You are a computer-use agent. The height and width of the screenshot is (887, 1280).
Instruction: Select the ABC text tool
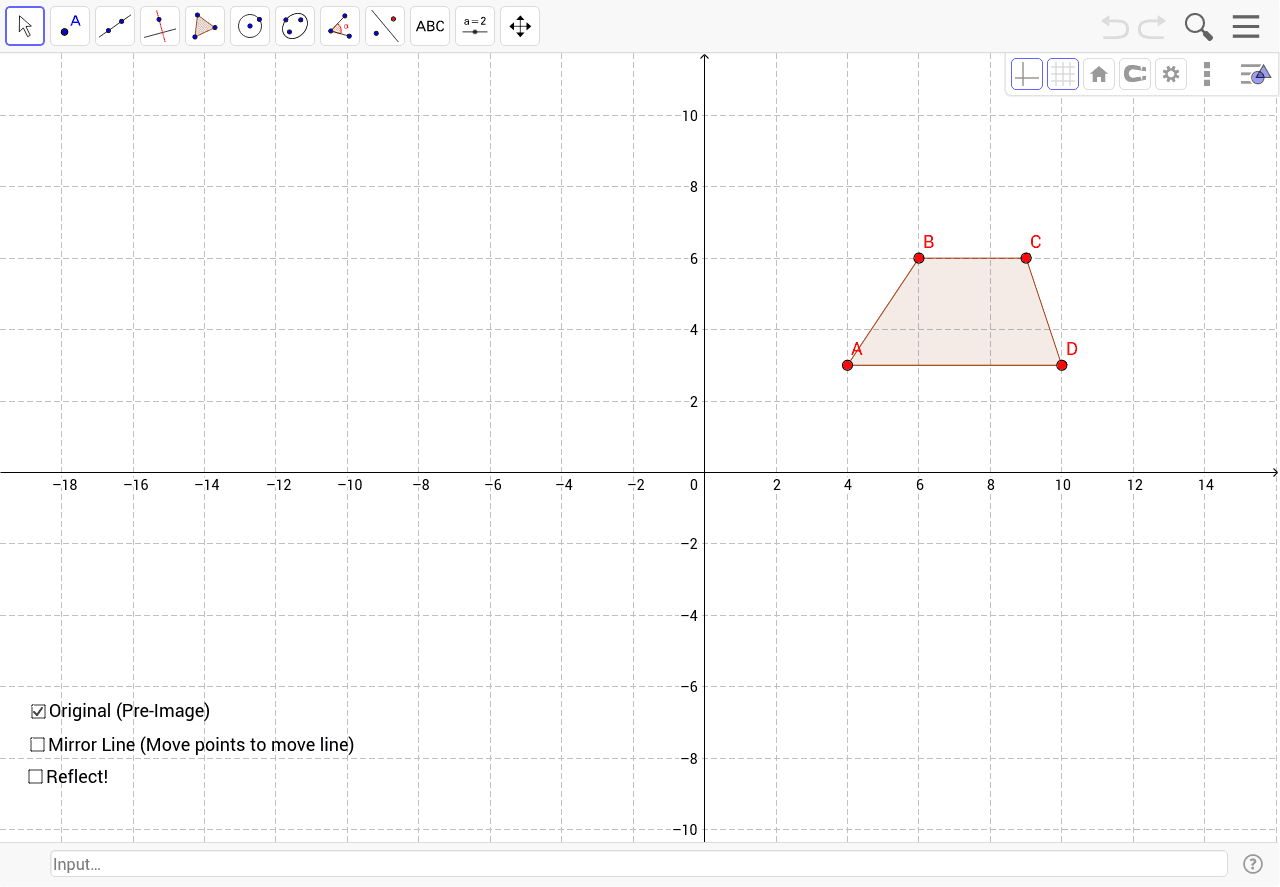pos(429,26)
